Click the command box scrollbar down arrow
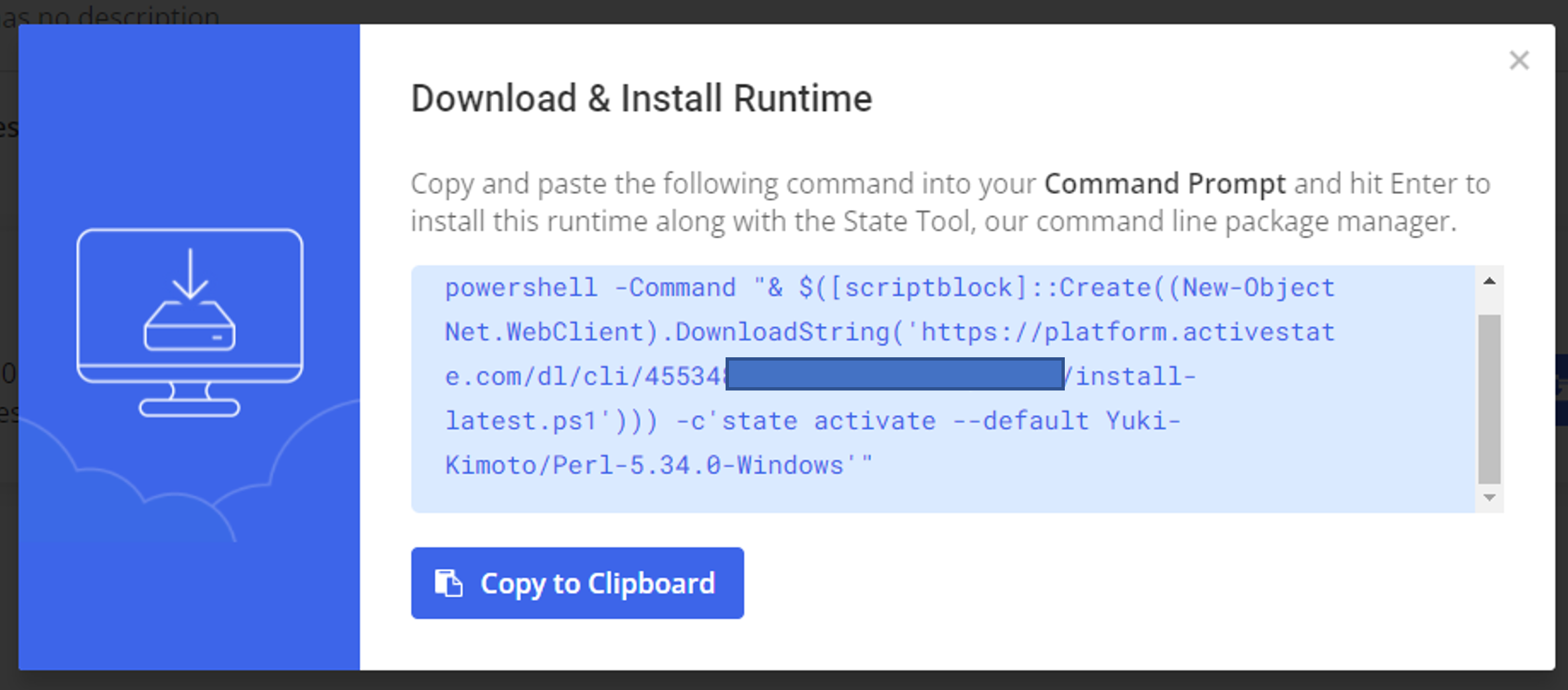Image resolution: width=1568 pixels, height=690 pixels. pos(1489,497)
